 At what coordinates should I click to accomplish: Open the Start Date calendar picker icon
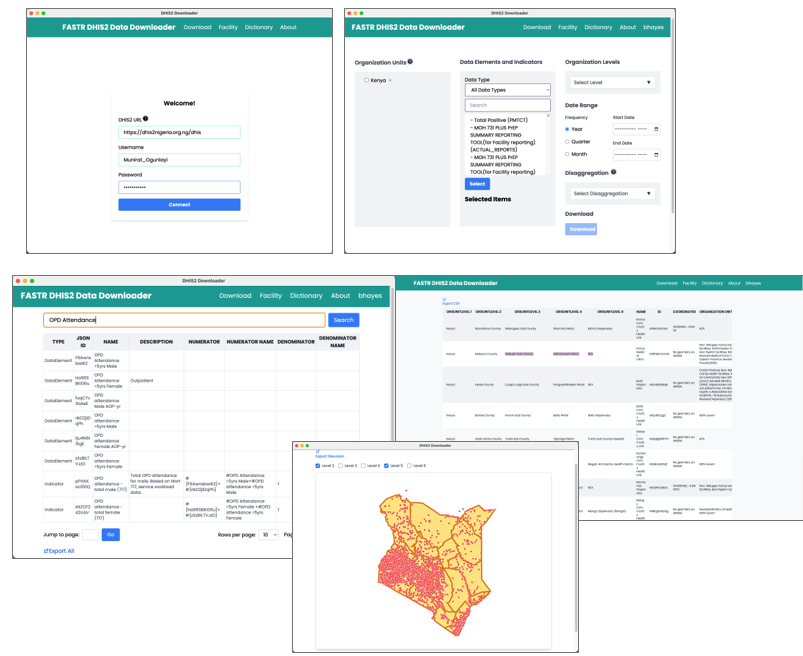[656, 129]
